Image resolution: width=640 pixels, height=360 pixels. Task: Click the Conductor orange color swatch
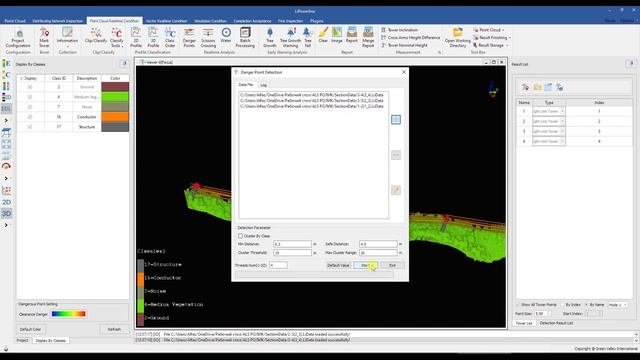[115, 117]
